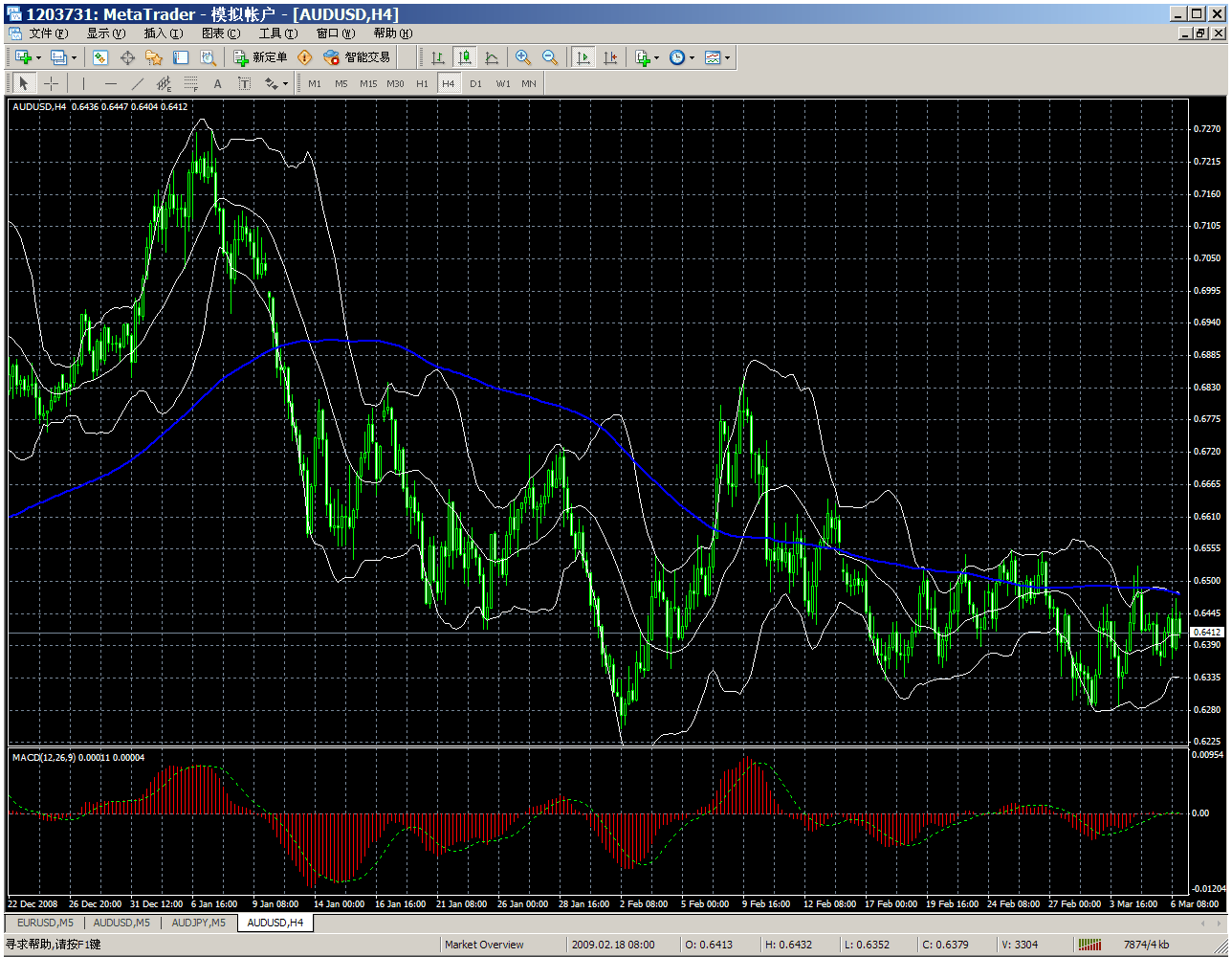The width and height of the screenshot is (1232, 957).
Task: Select the AUDUSD,H4 chart tab
Action: click(275, 923)
